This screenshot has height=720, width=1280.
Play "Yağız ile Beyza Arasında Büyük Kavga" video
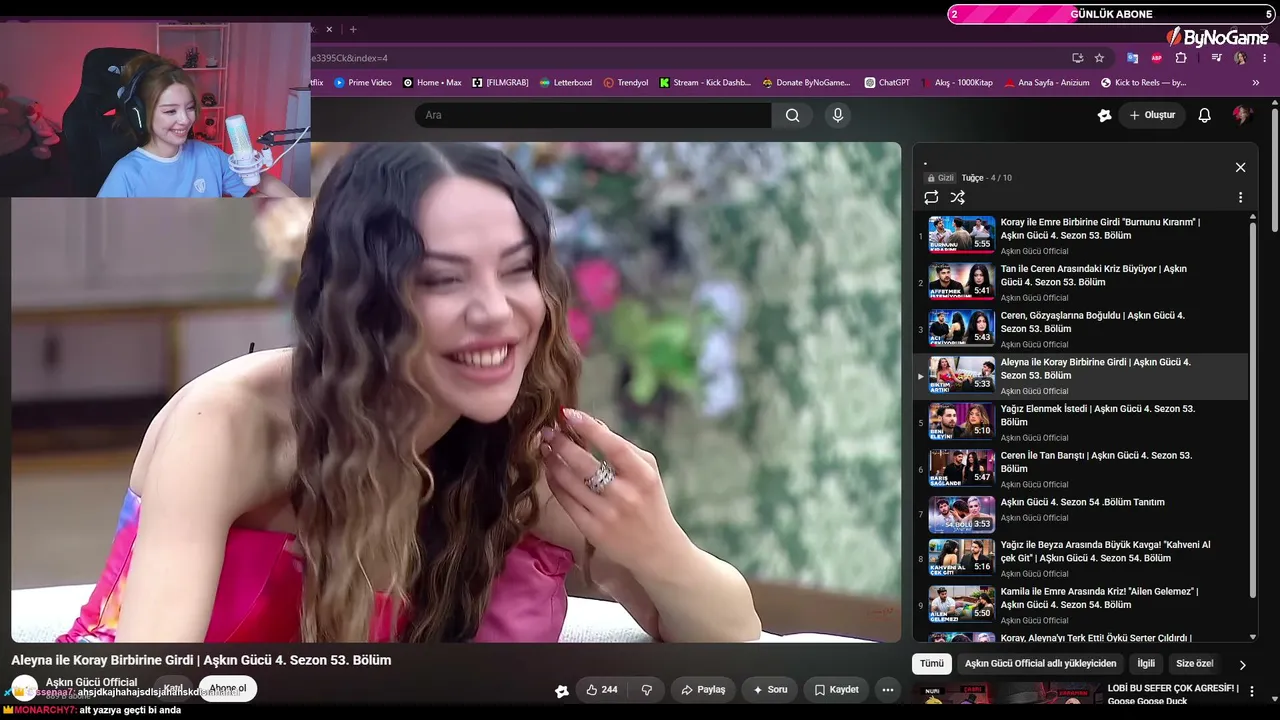point(1082,558)
